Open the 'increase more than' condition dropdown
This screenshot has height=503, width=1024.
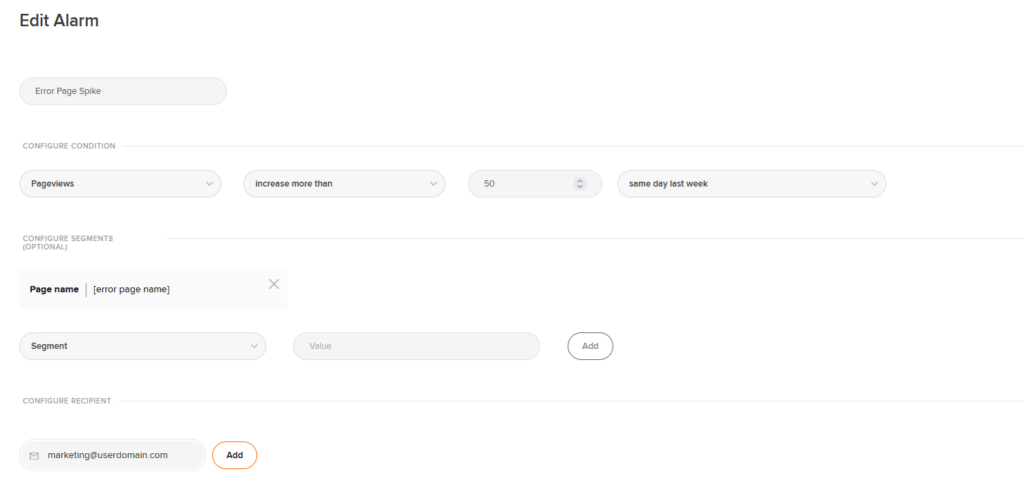point(344,184)
